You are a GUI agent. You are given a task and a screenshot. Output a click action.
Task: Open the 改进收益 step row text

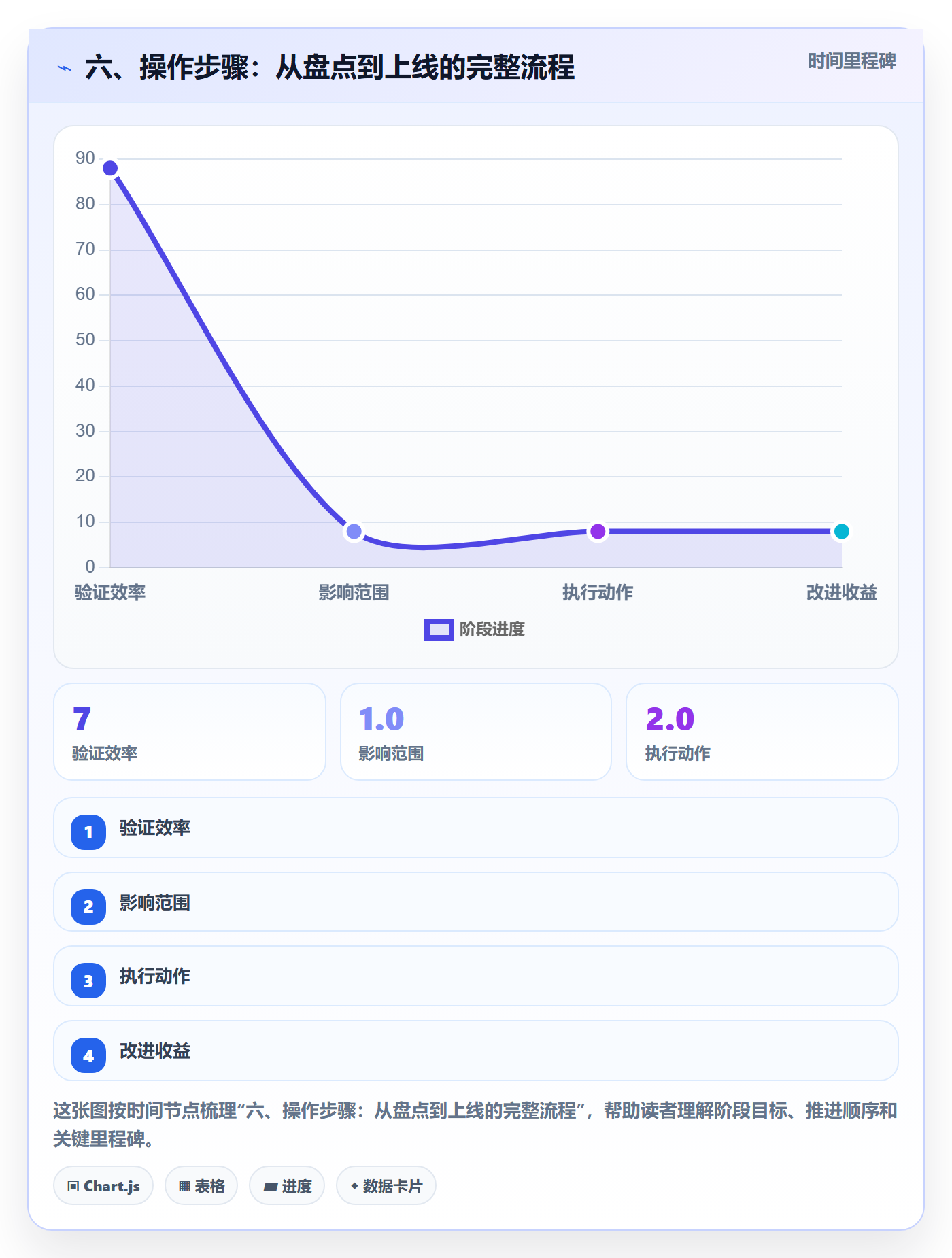[x=155, y=1051]
